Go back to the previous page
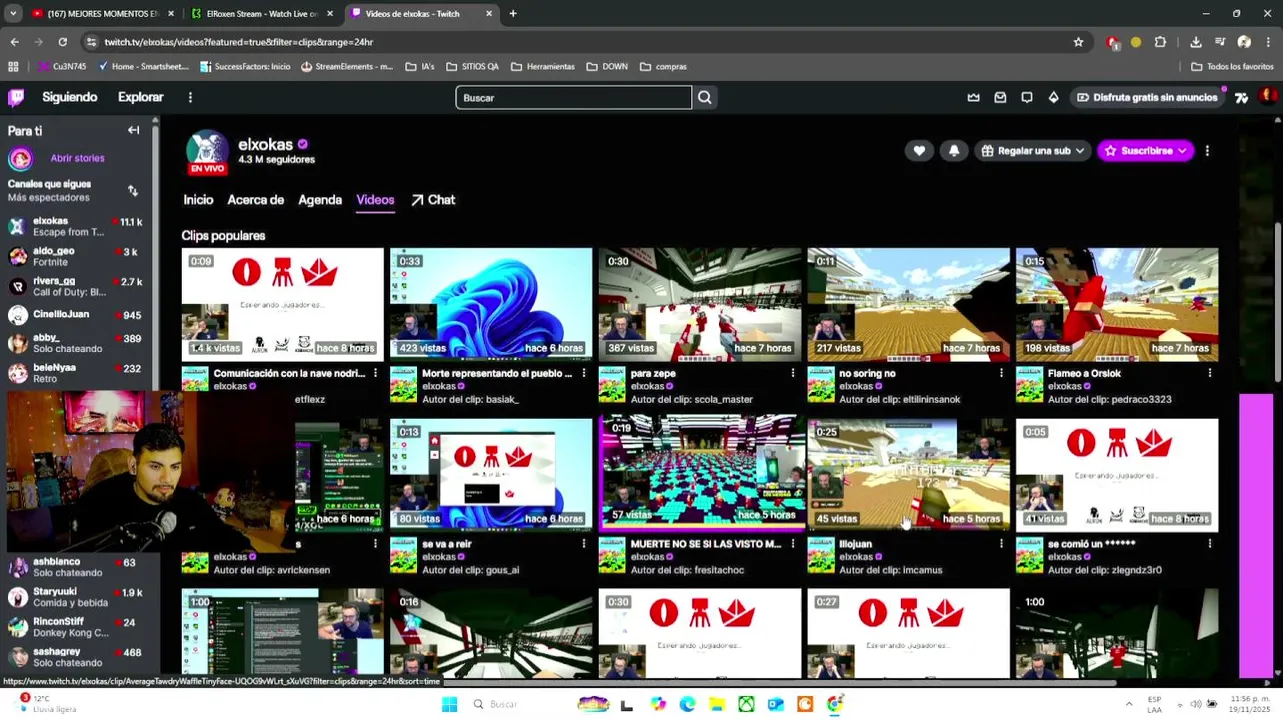1283x720 pixels. tap(14, 42)
